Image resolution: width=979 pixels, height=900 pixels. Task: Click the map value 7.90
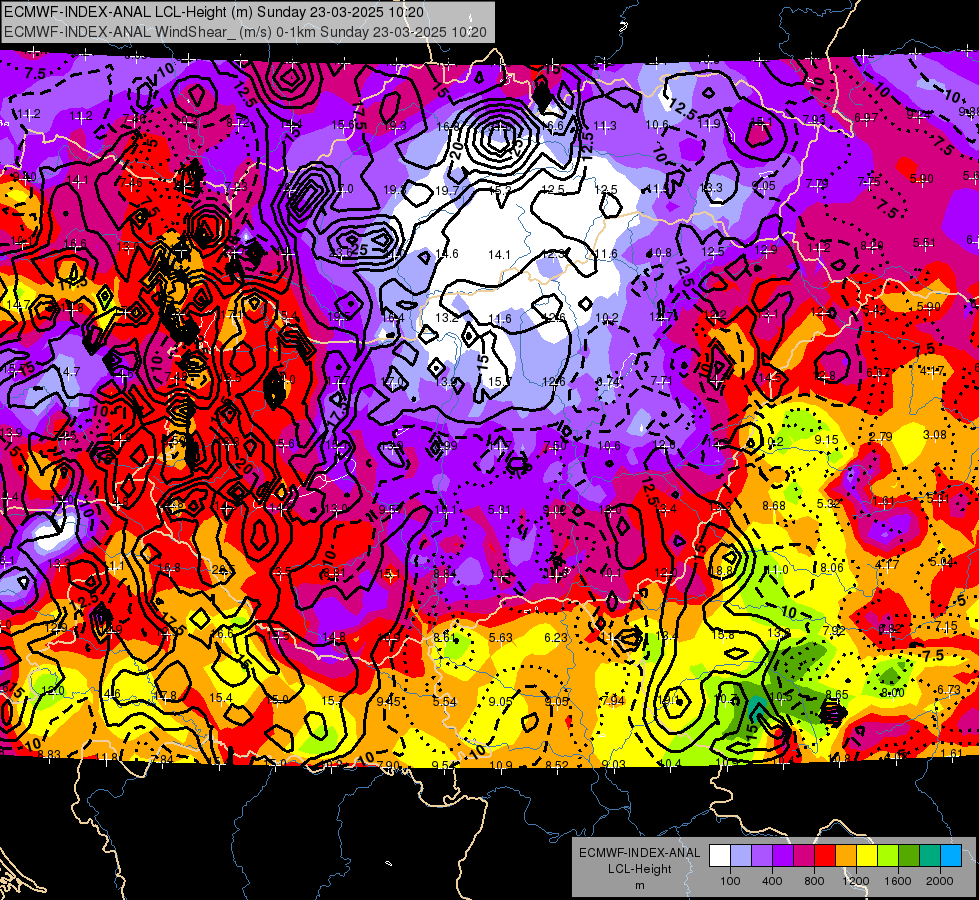pyautogui.click(x=388, y=766)
